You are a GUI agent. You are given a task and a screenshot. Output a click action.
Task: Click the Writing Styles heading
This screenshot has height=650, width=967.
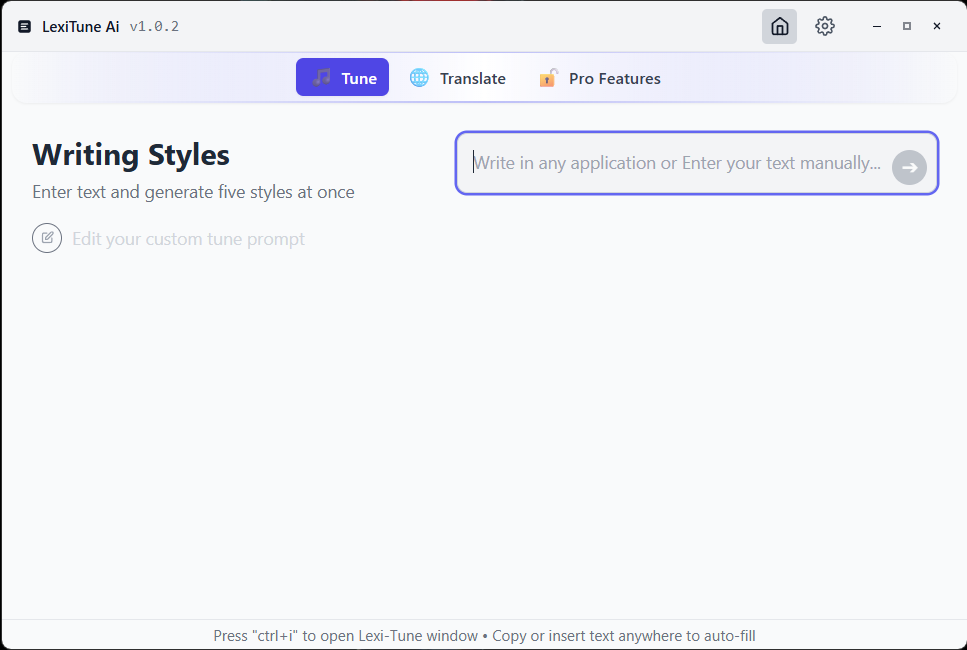click(131, 155)
